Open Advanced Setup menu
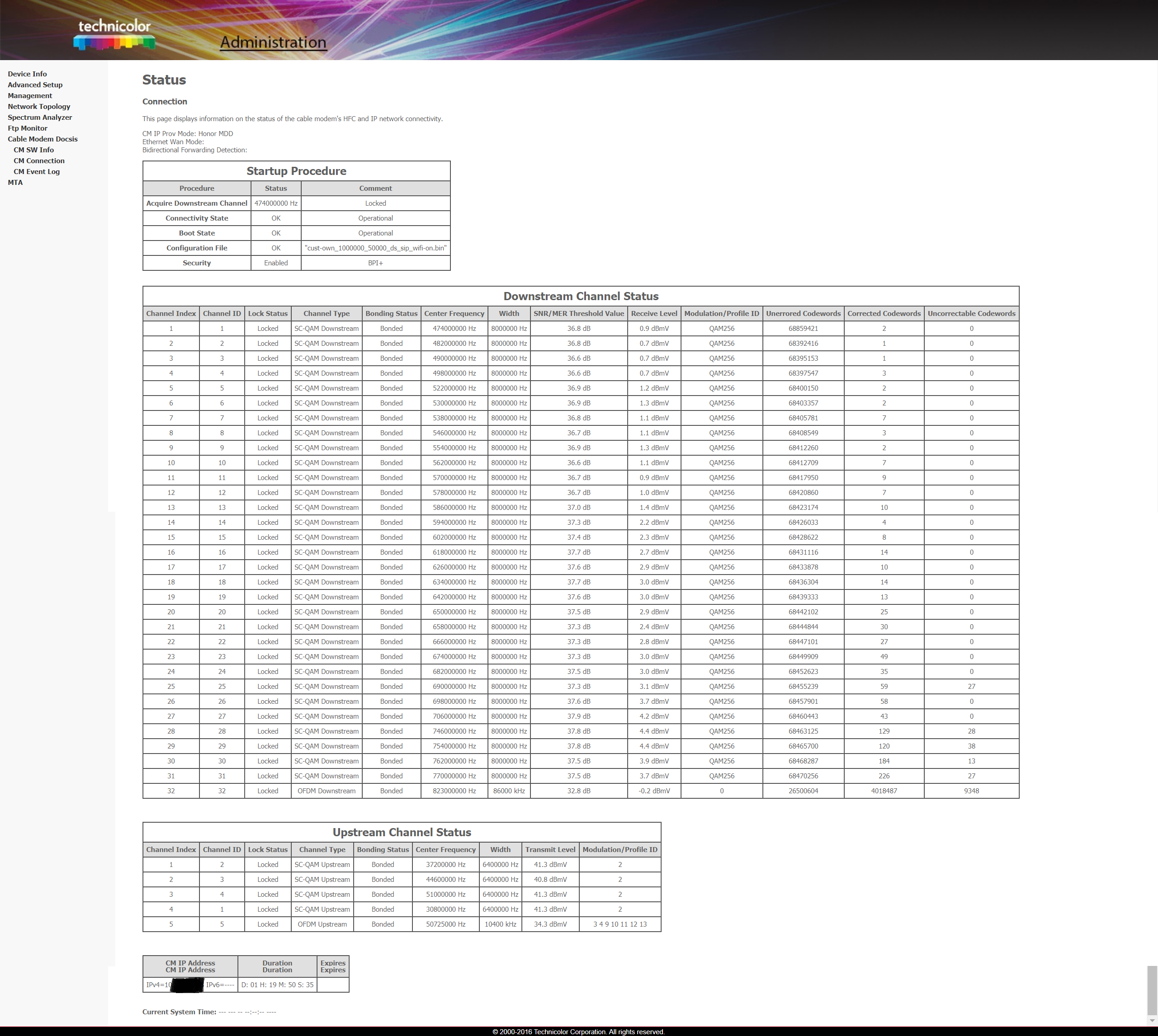1158x1036 pixels. point(35,85)
